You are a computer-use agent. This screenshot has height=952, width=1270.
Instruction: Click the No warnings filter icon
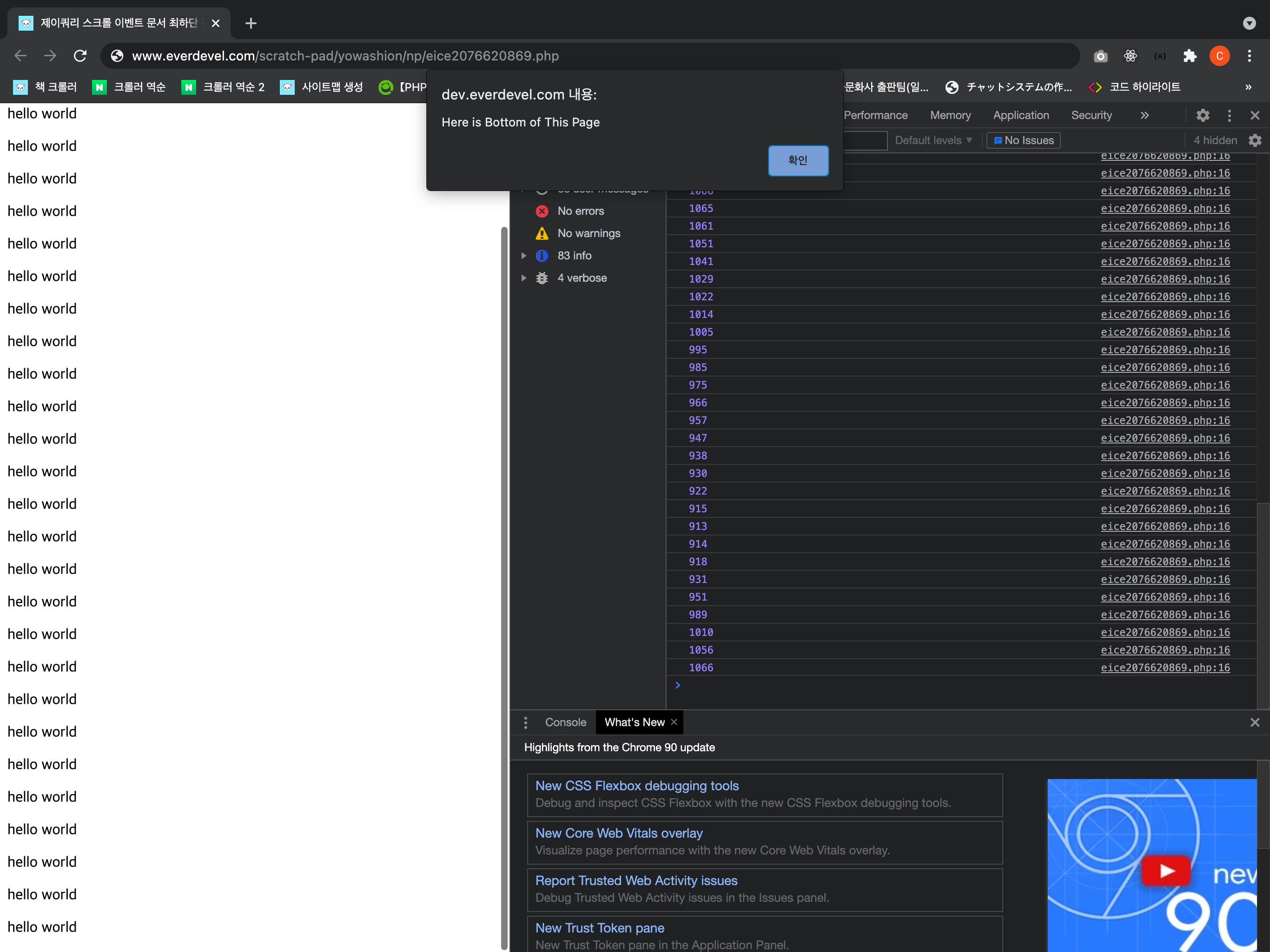tap(542, 233)
